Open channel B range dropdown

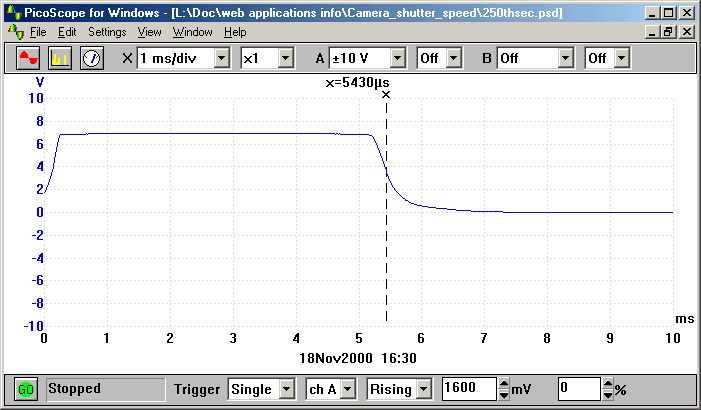coord(565,59)
